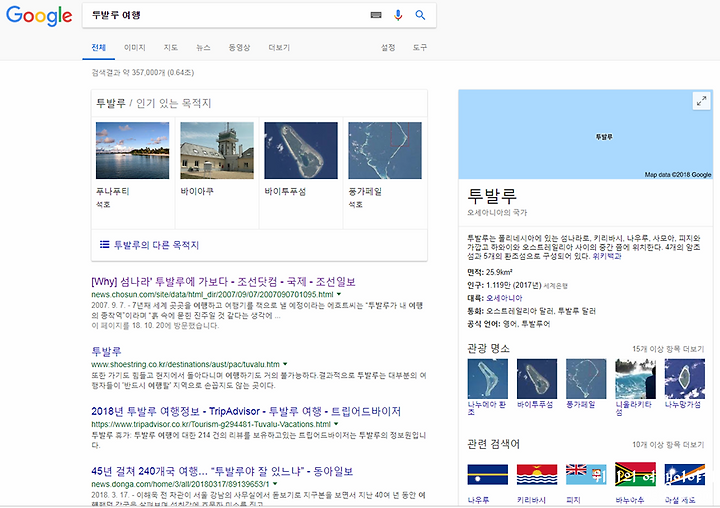Open the 더보기 menu

point(279,48)
